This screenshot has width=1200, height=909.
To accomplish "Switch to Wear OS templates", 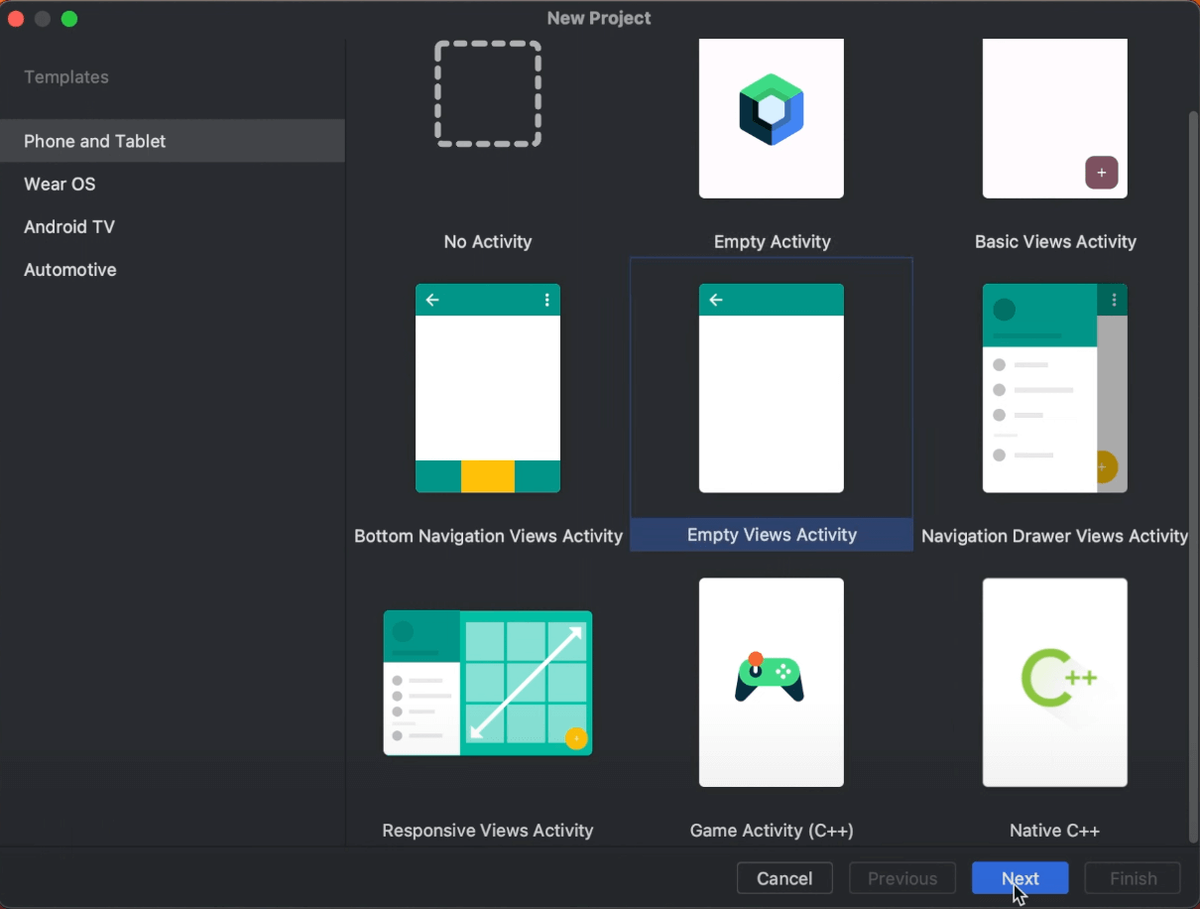I will (x=172, y=184).
